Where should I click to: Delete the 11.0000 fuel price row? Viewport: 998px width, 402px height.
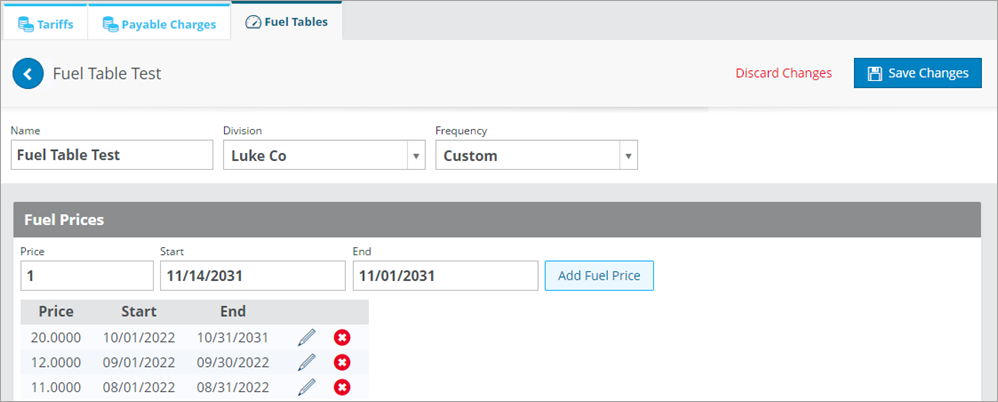[x=342, y=387]
